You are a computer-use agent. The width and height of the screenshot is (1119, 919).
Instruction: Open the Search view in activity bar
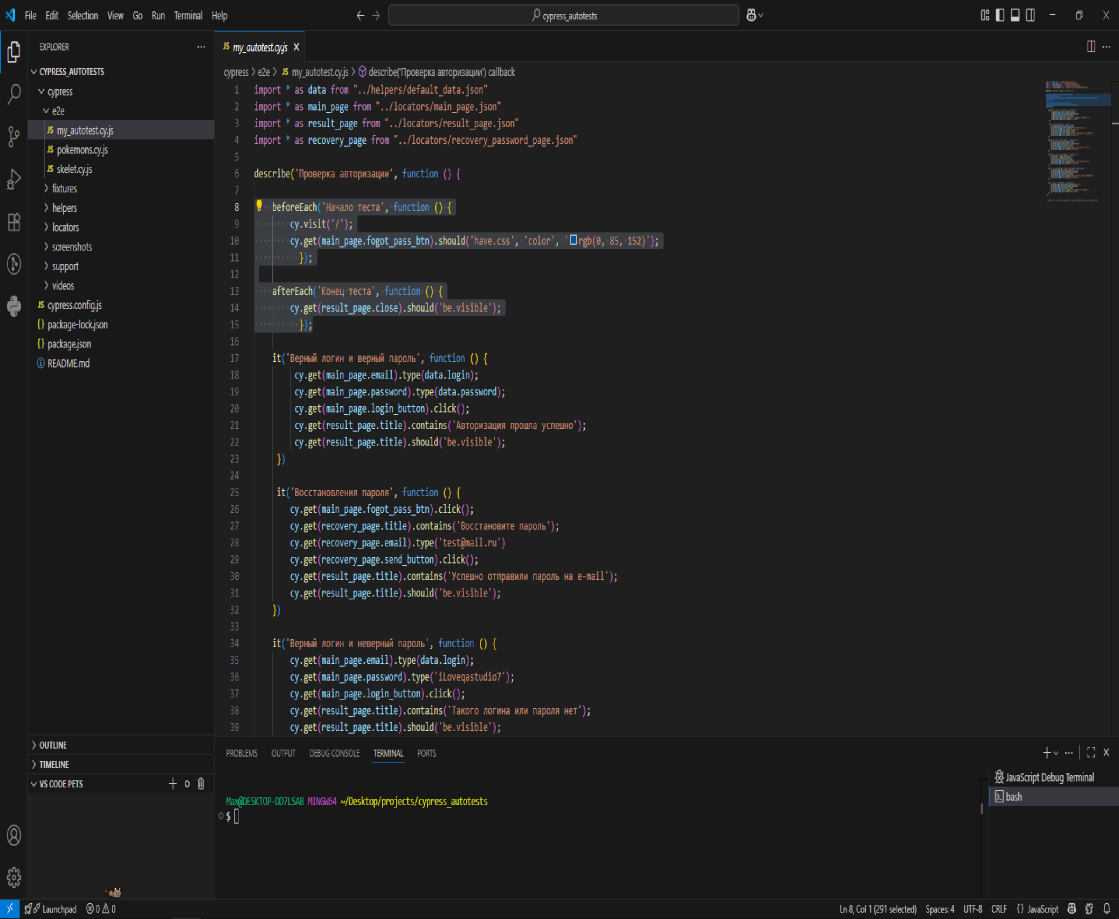[x=14, y=94]
